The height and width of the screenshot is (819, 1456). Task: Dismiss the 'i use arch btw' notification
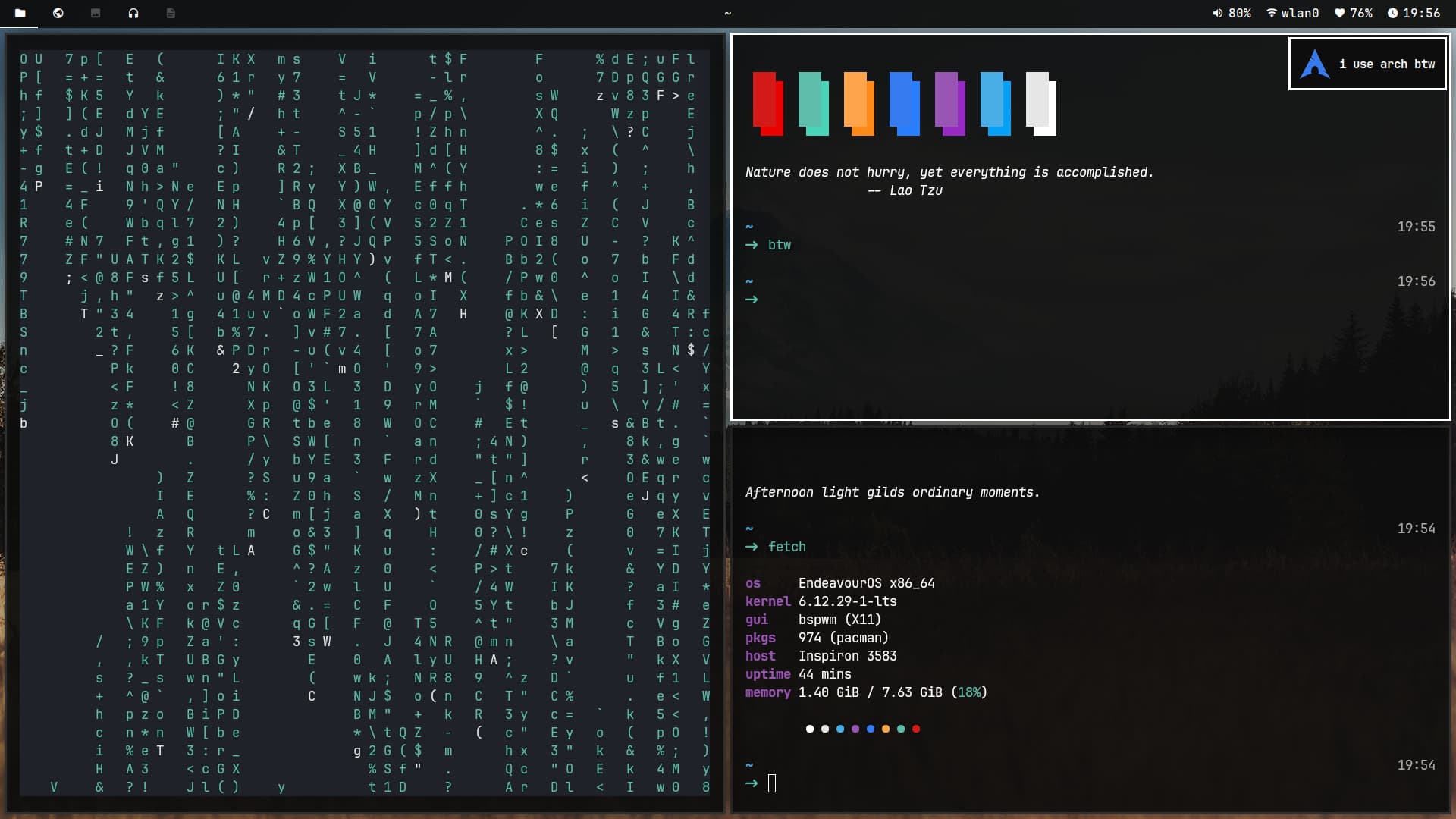pyautogui.click(x=1386, y=64)
